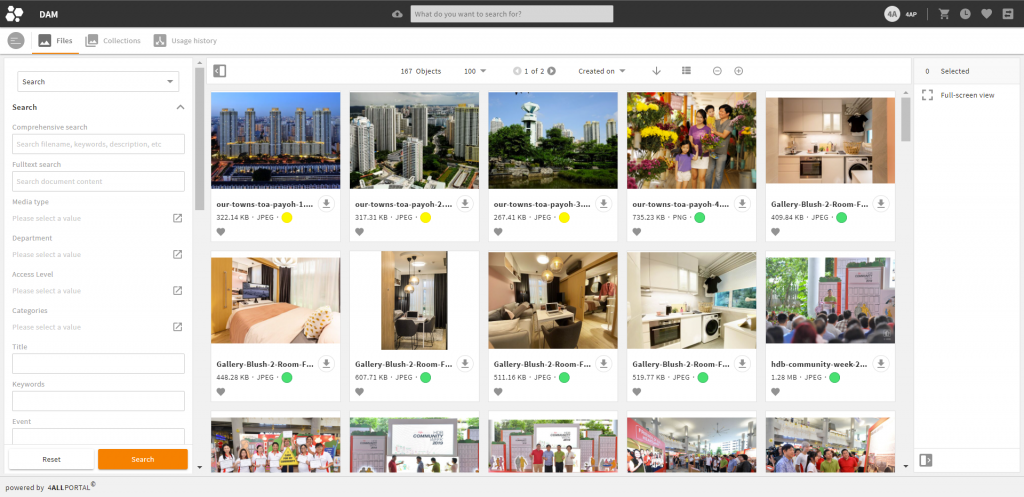Go to next page arrow

[x=552, y=71]
